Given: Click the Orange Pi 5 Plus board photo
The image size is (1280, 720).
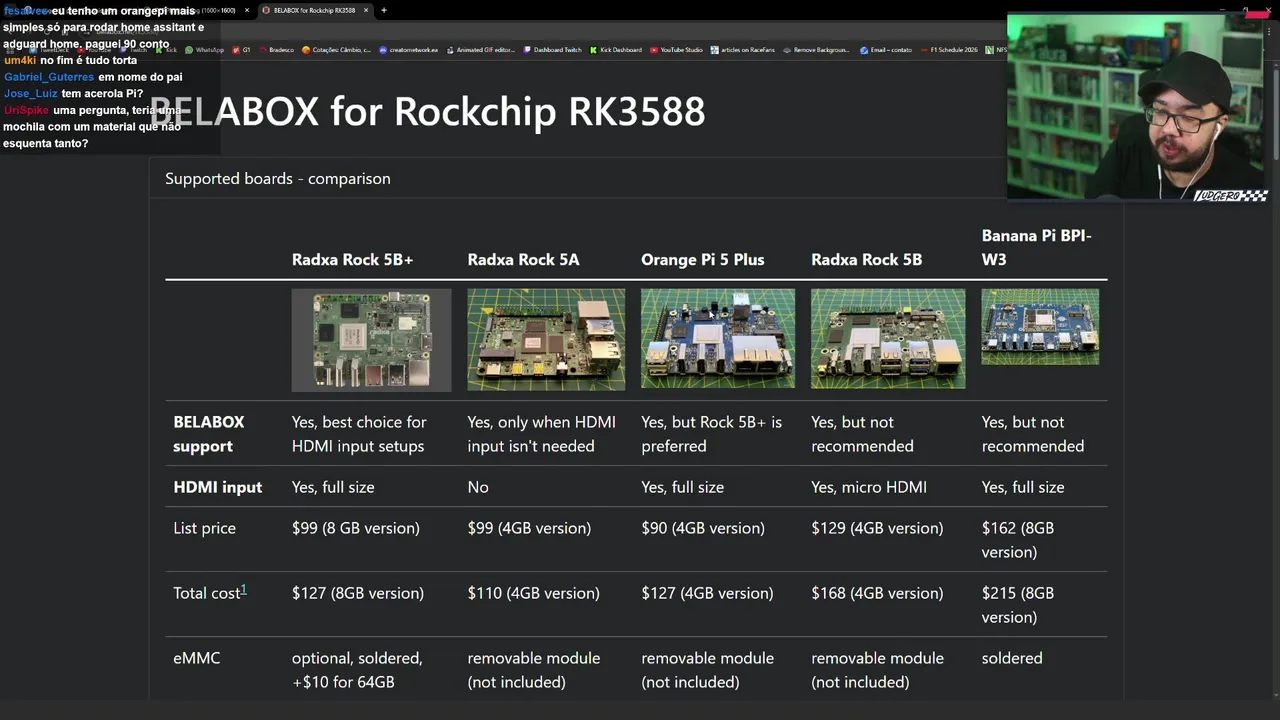Looking at the screenshot, I should tap(718, 338).
